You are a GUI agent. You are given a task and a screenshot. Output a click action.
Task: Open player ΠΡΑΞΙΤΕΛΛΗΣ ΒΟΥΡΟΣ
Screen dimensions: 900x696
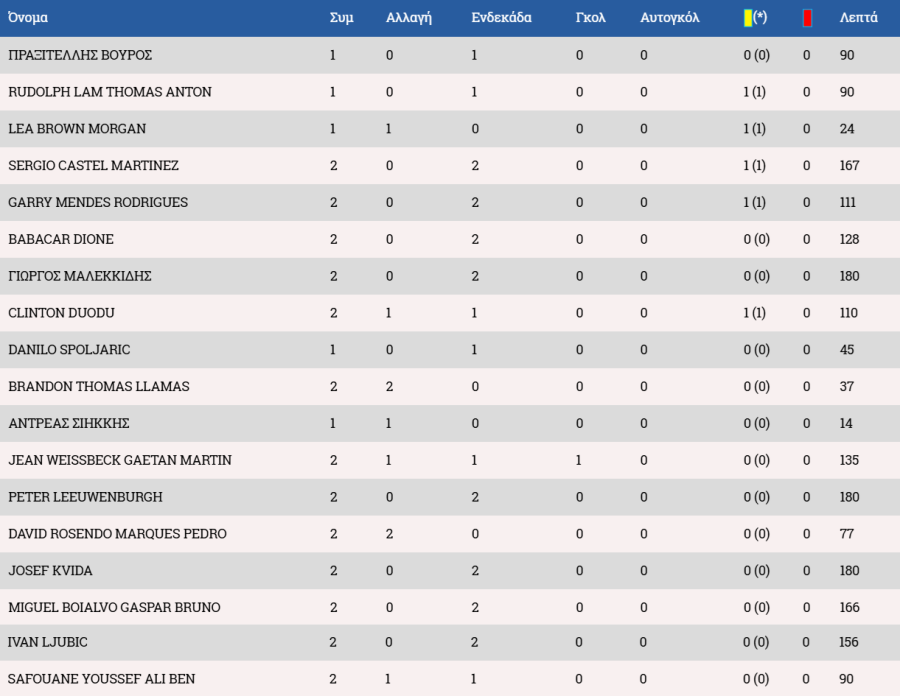(80, 55)
